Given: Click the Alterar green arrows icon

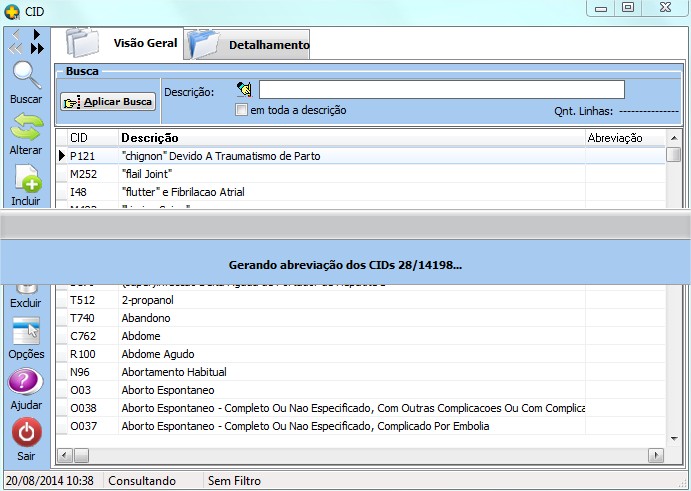Looking at the screenshot, I should pyautogui.click(x=25, y=128).
